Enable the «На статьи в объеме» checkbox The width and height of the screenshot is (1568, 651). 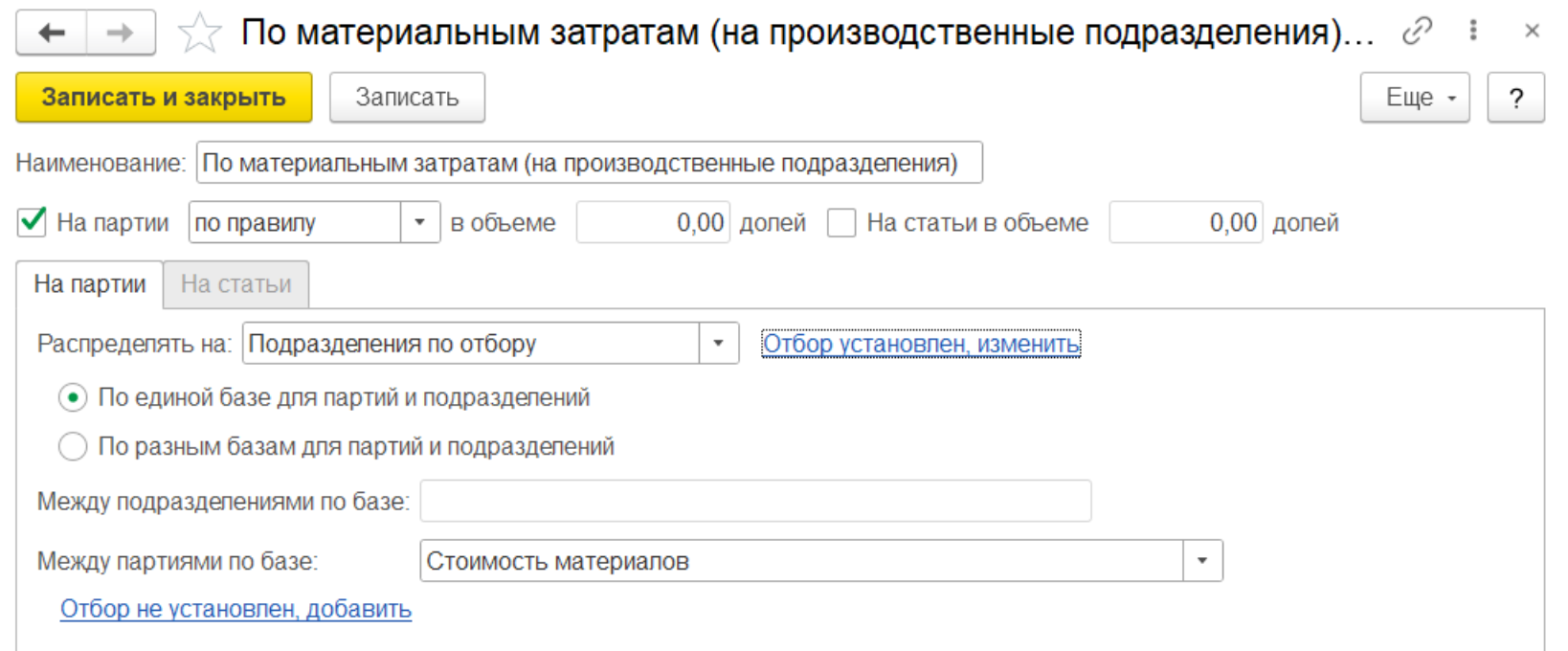click(841, 223)
